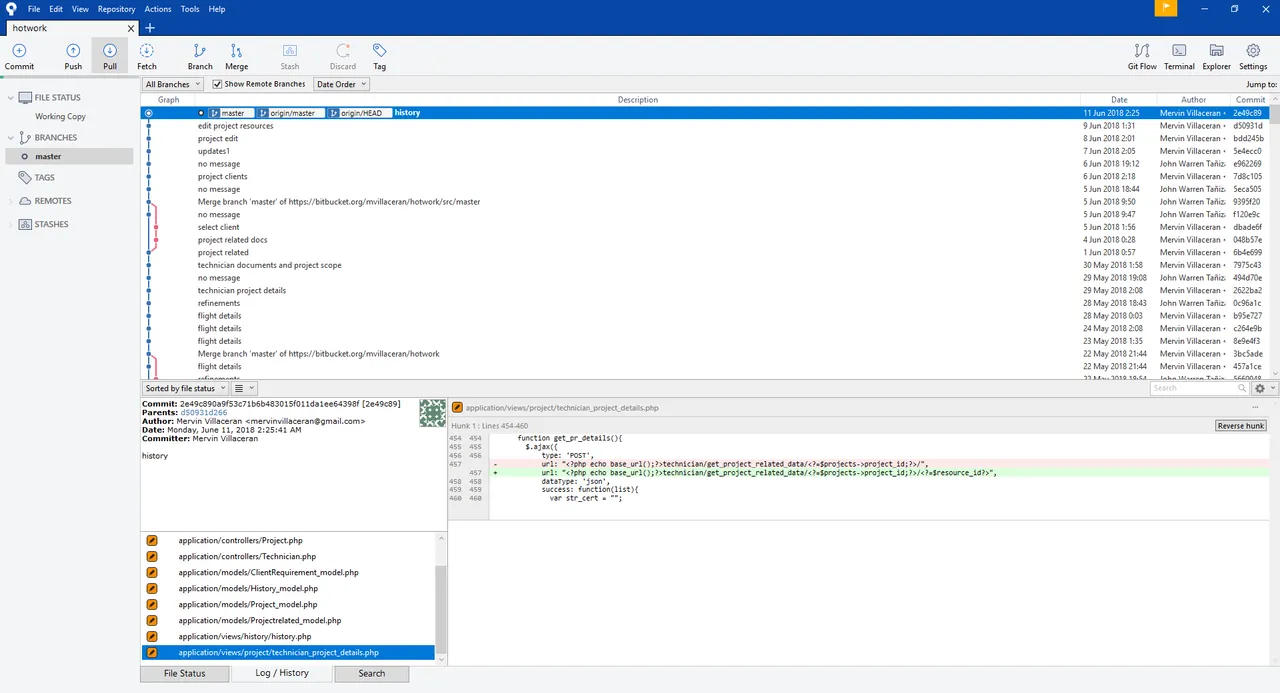Open the file list view mode dropdown

(x=245, y=388)
